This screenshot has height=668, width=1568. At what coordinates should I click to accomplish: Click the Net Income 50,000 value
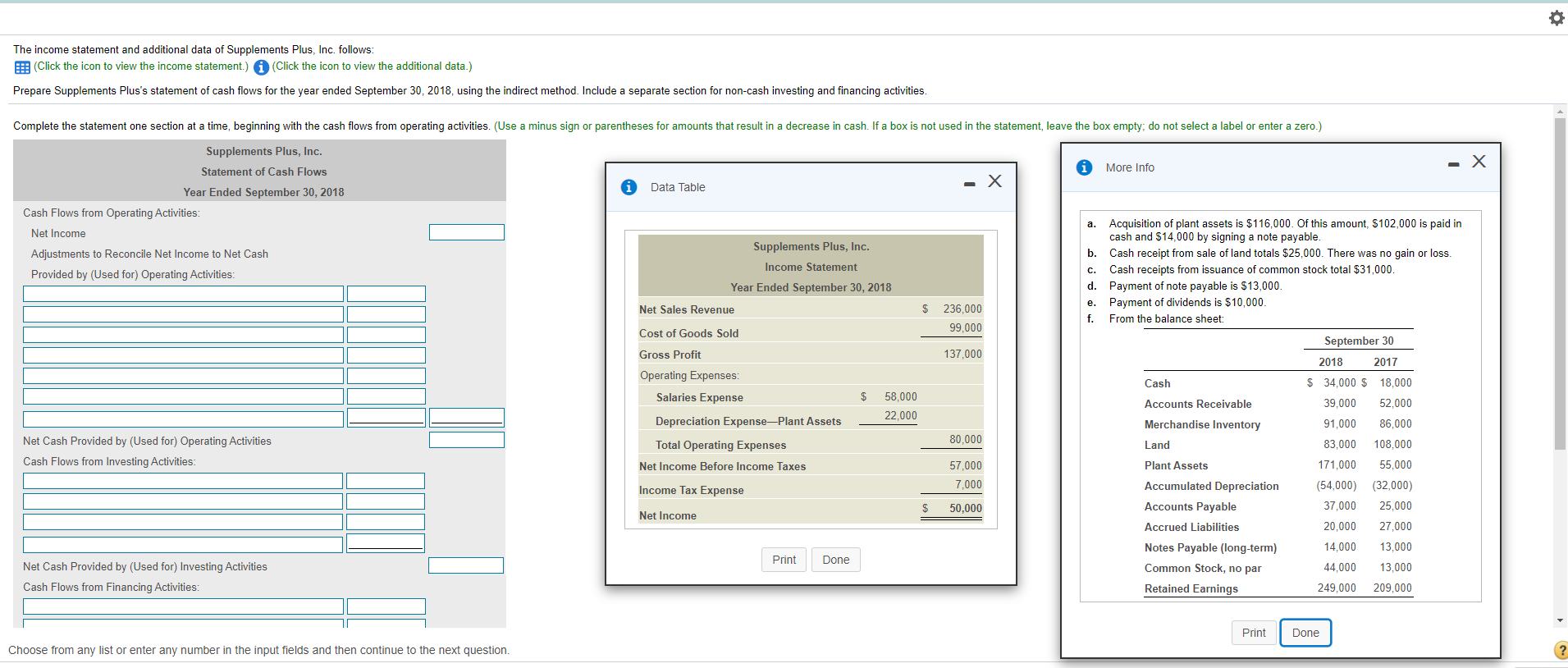(965, 508)
